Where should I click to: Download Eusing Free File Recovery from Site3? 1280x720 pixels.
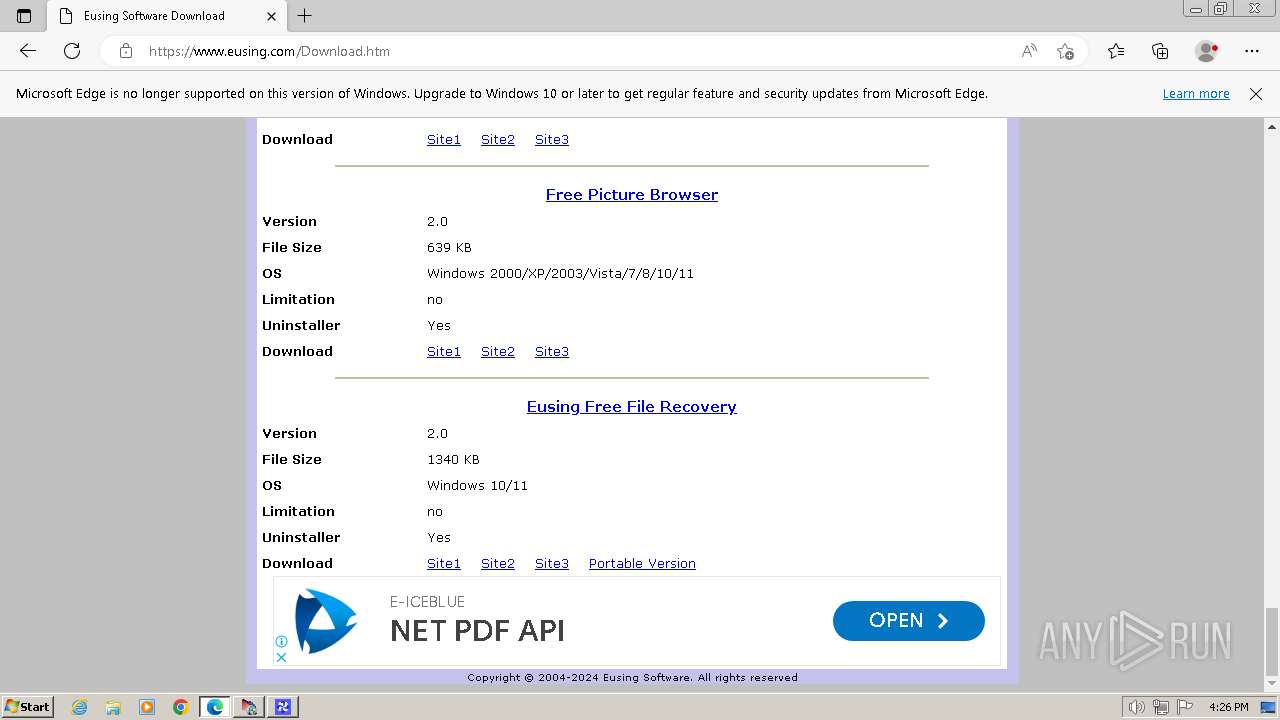point(552,564)
